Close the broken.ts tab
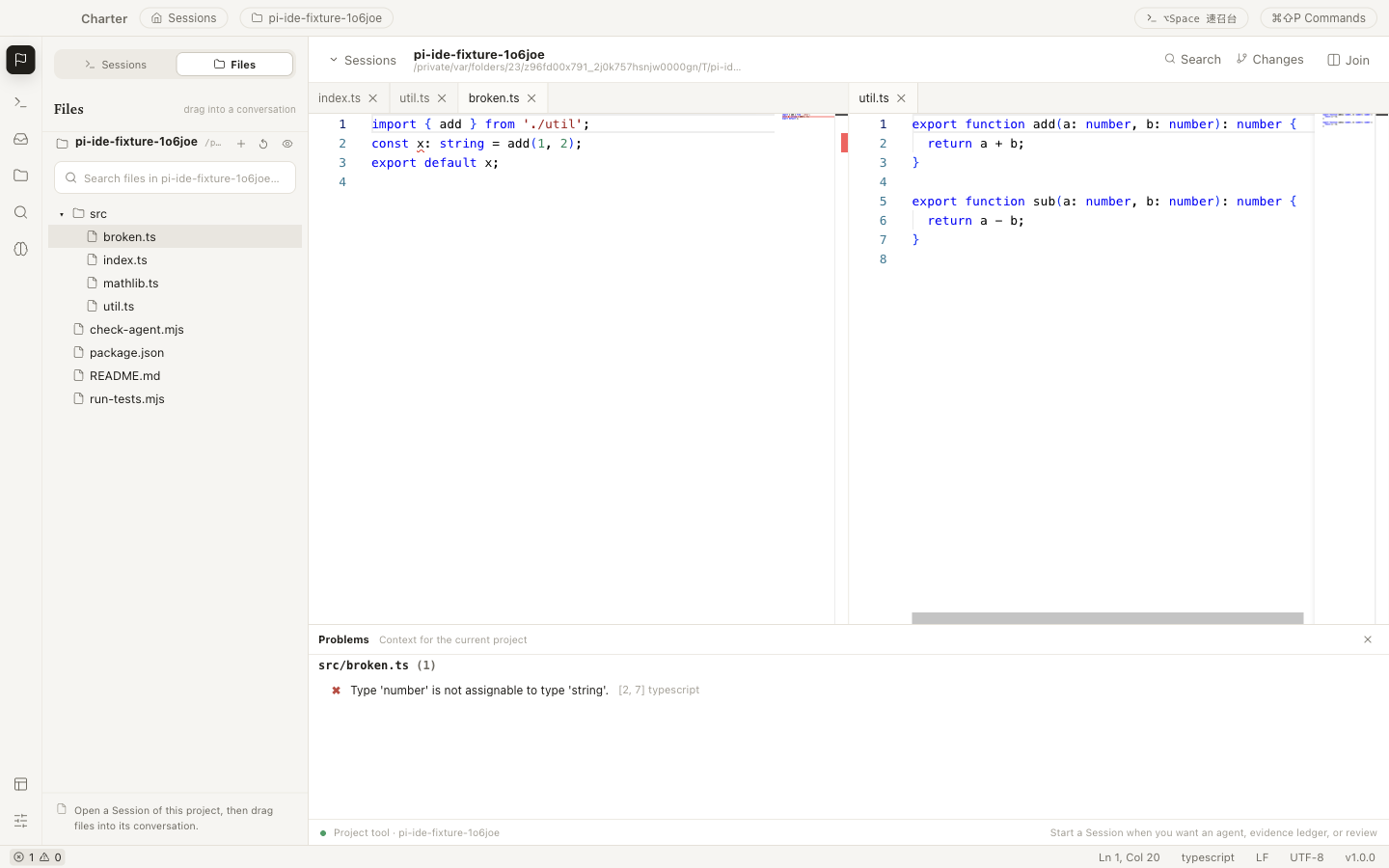The height and width of the screenshot is (868, 1389). pyautogui.click(x=531, y=98)
